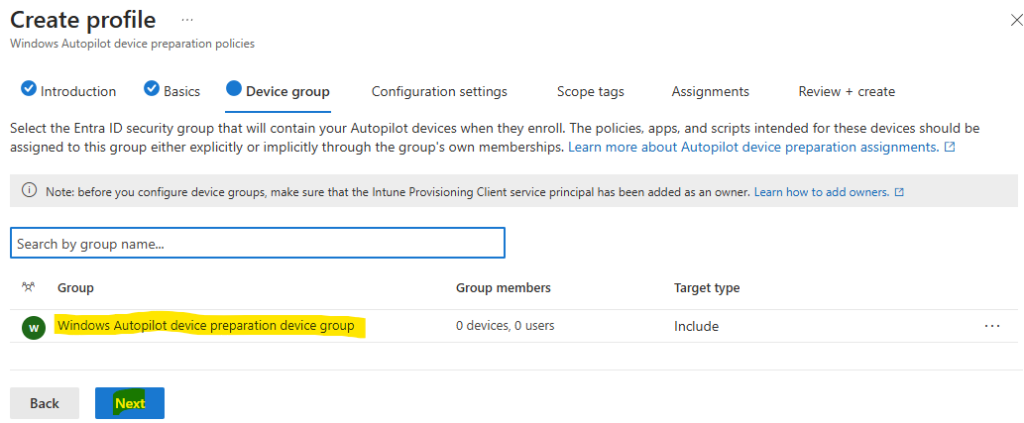Viewport: 1024px width, 423px height.
Task: Click the Device group step circle icon
Action: point(234,88)
